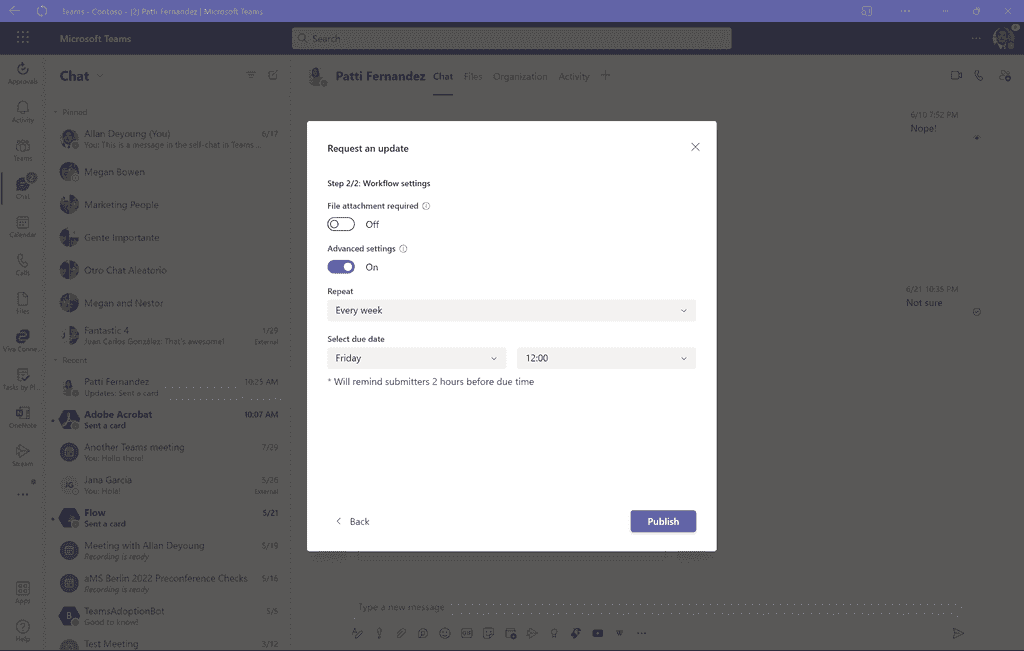This screenshot has height=651, width=1024.
Task: Expand the Chat header dropdown chevron
Action: pos(100,76)
